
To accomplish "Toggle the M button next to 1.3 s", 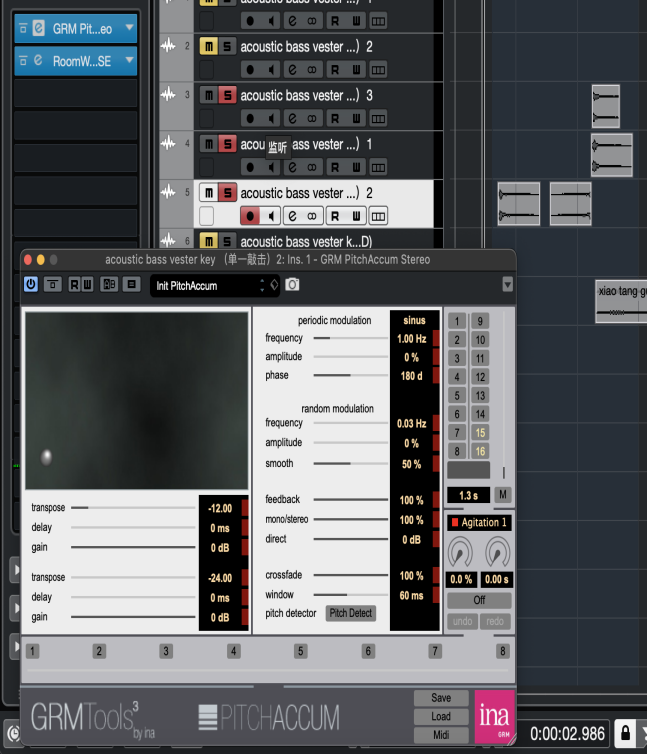I will pyautogui.click(x=503, y=495).
